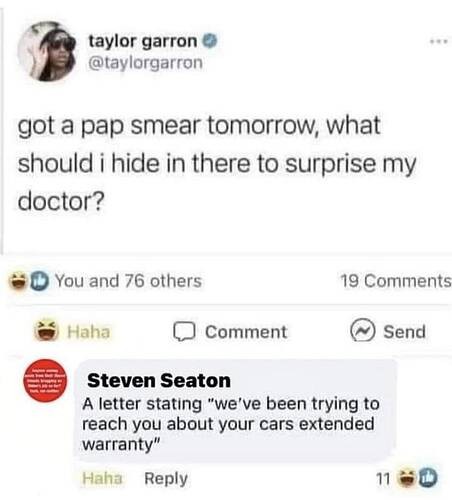Open the 'You and 76 others' reactions list

tap(128, 281)
